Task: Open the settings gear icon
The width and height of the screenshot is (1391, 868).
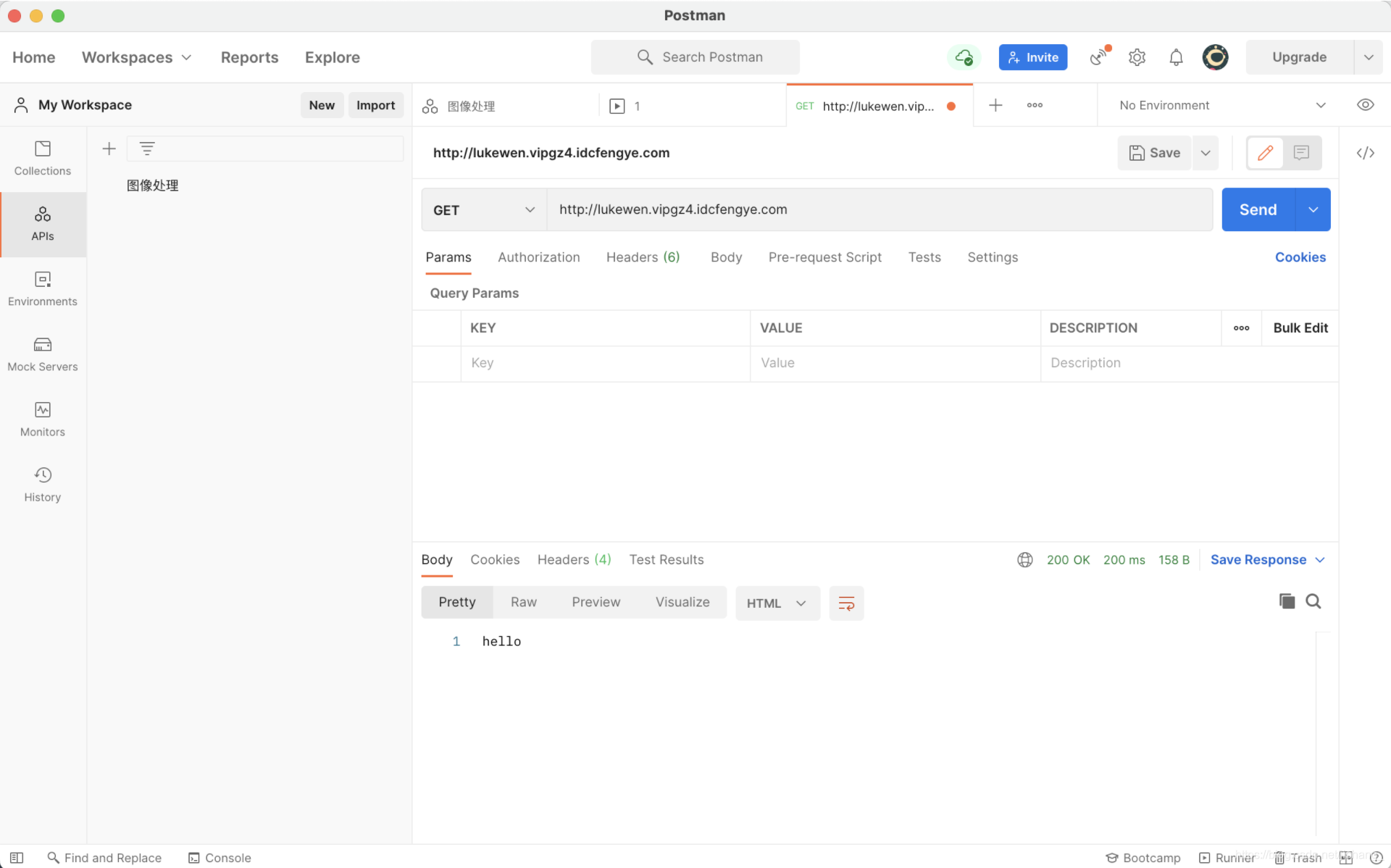Action: tap(1137, 57)
